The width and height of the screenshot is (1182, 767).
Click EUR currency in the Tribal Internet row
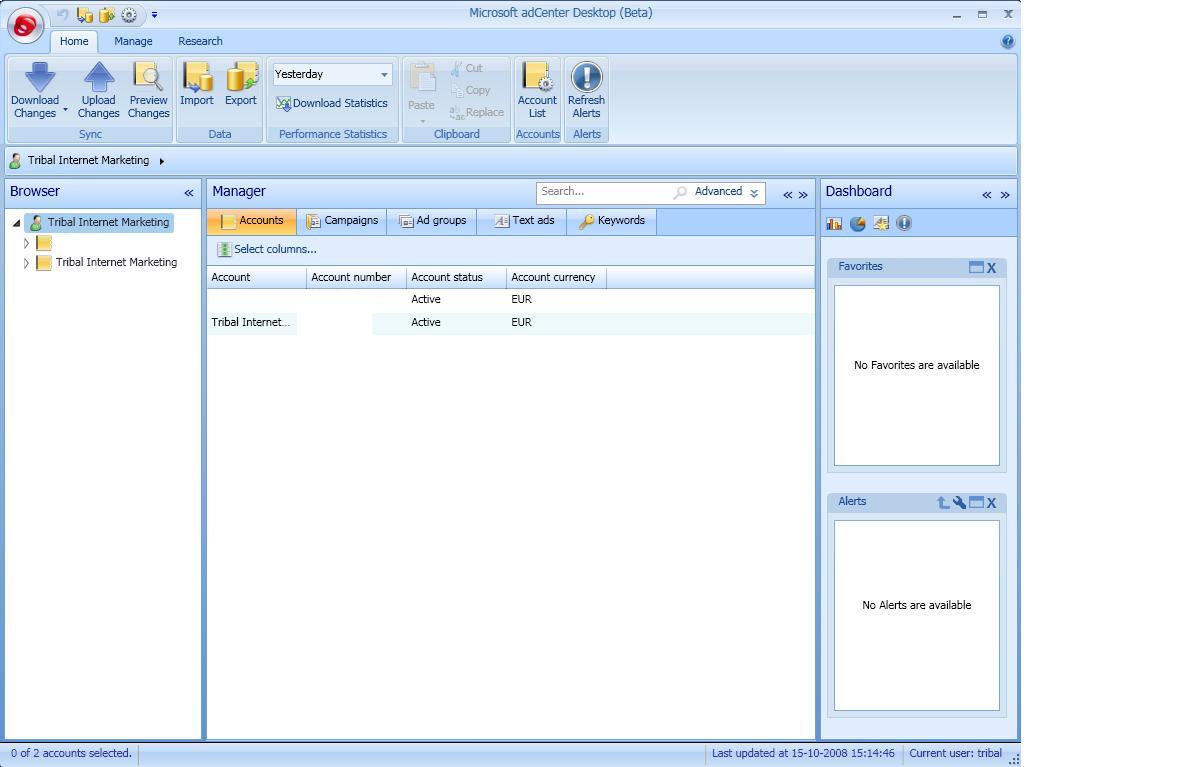click(x=522, y=323)
